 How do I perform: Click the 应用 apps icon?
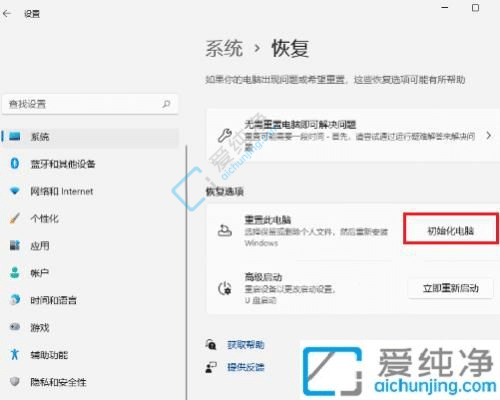coord(15,246)
